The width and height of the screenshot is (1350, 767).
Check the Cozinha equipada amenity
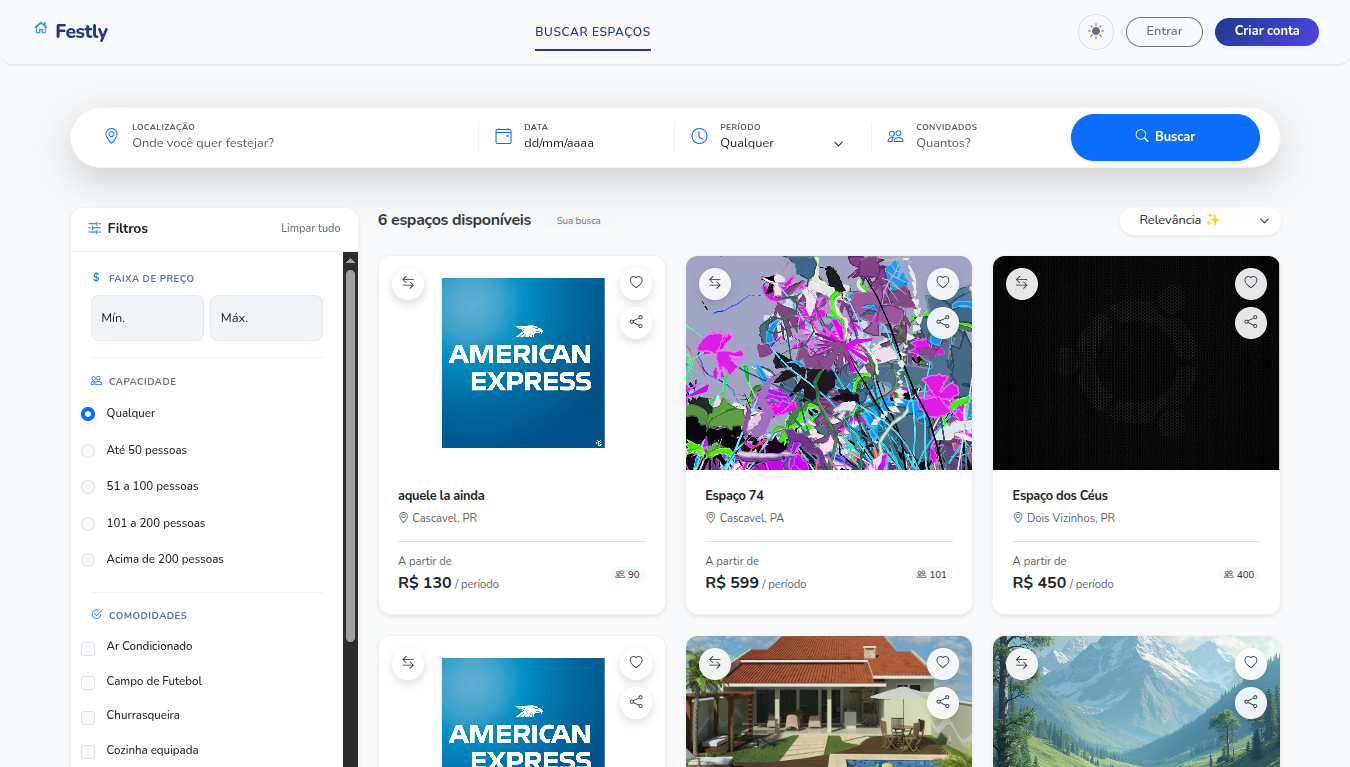pos(88,751)
